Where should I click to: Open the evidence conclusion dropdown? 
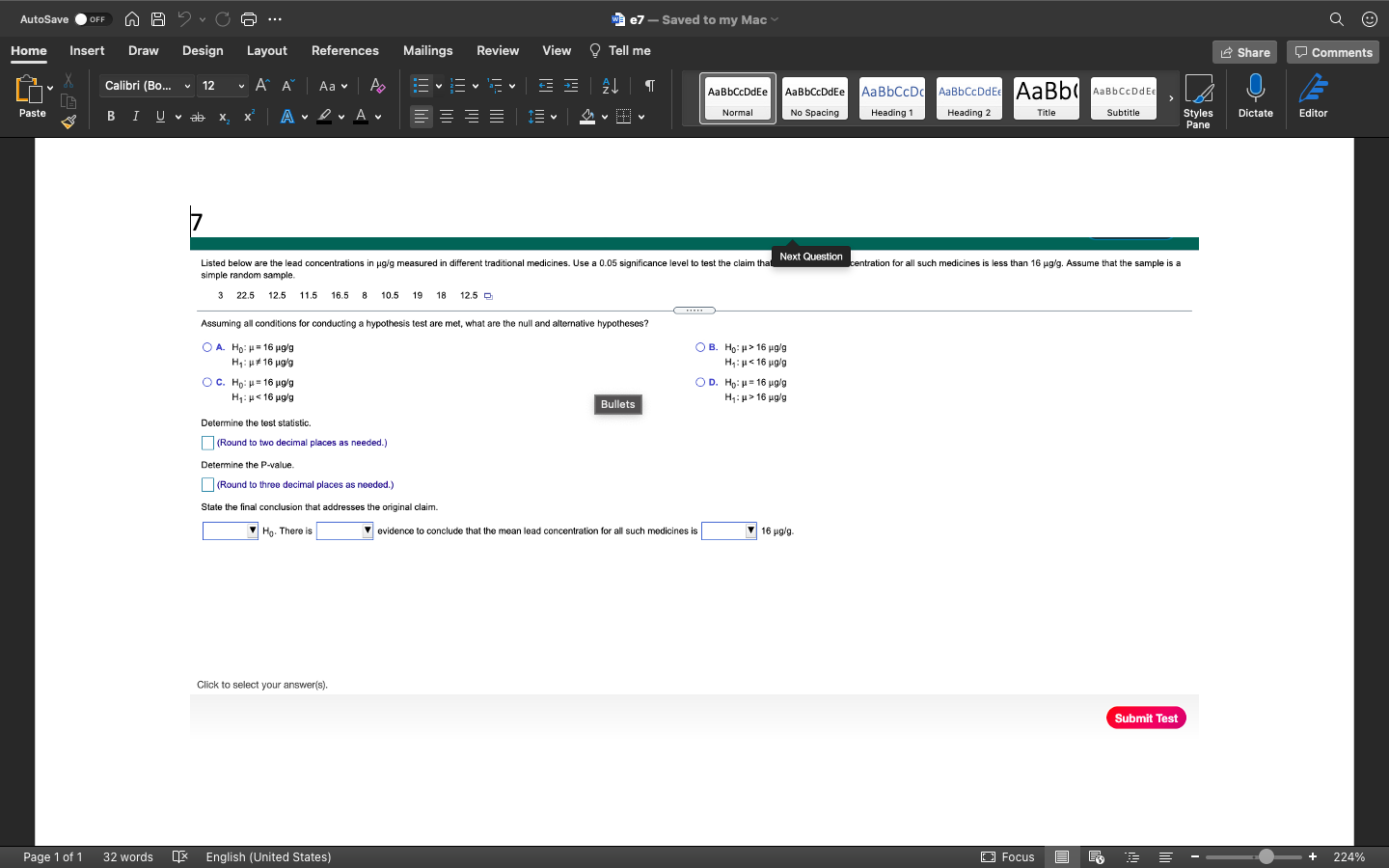point(344,530)
